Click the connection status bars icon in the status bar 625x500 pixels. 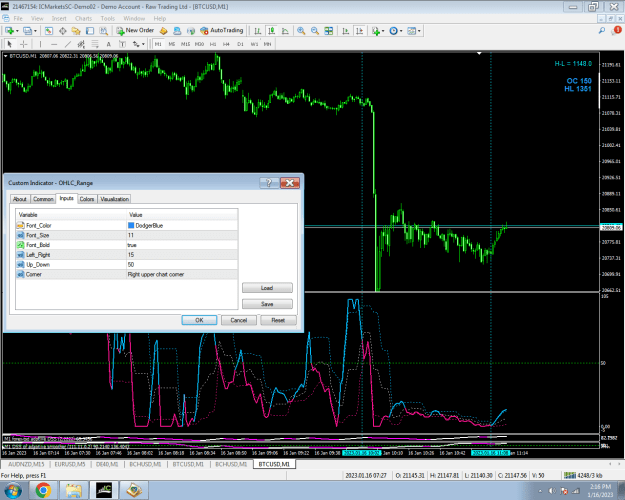[570, 475]
